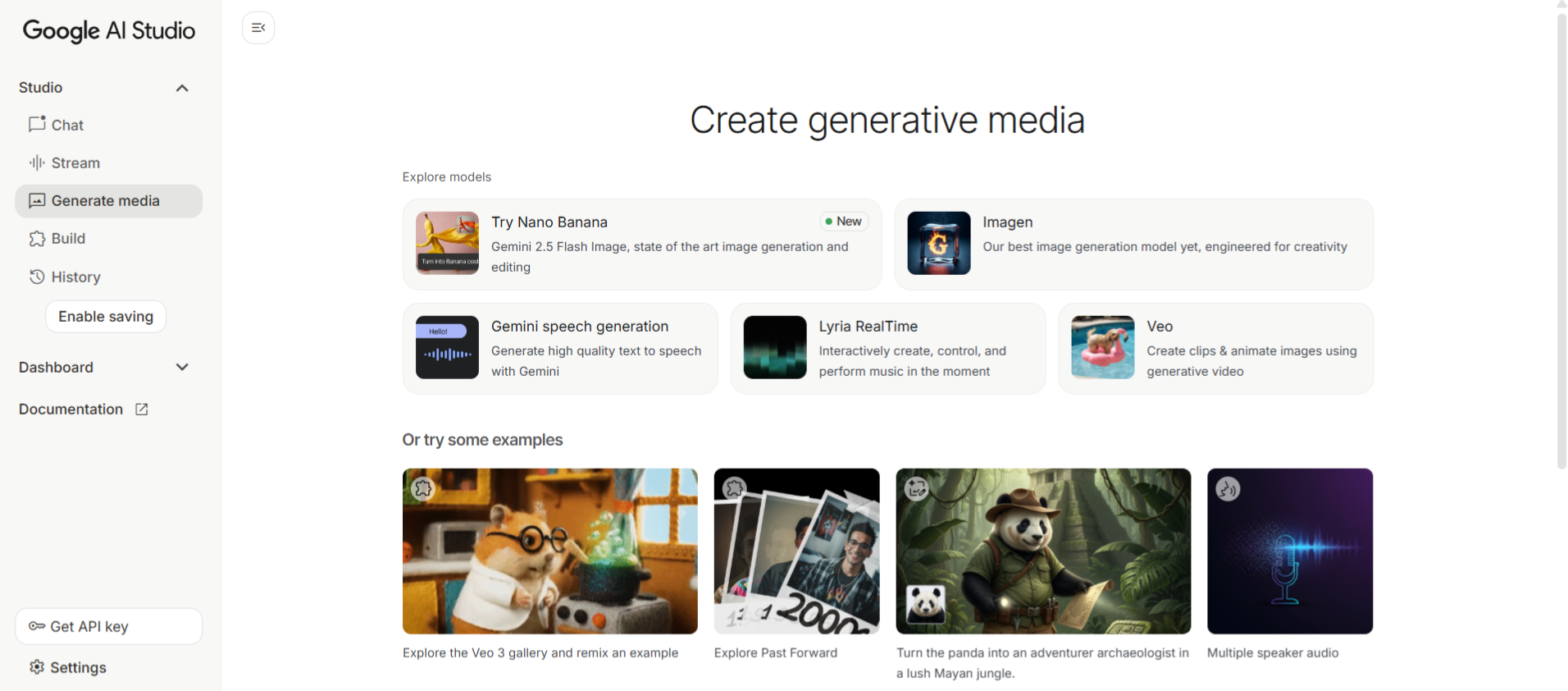Screen dimensions: 1568x691
Task: Click the Build puzzle-piece icon
Action: [x=37, y=239]
